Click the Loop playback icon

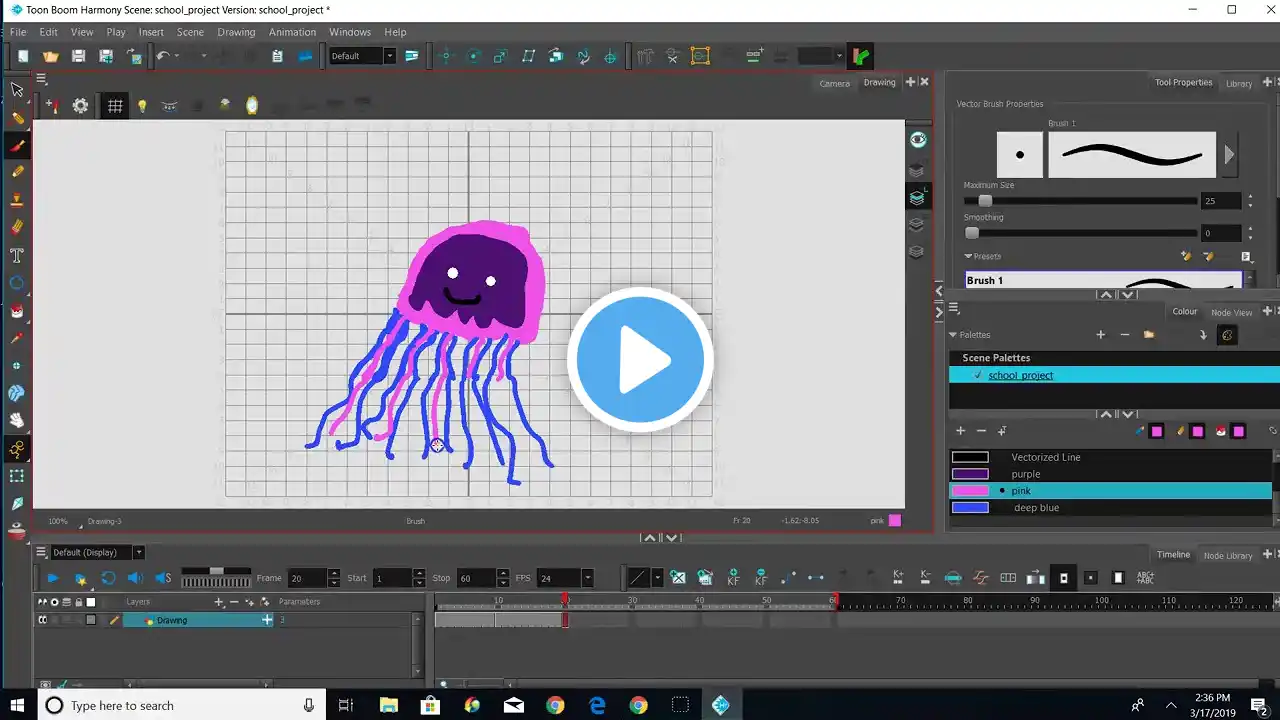point(108,578)
